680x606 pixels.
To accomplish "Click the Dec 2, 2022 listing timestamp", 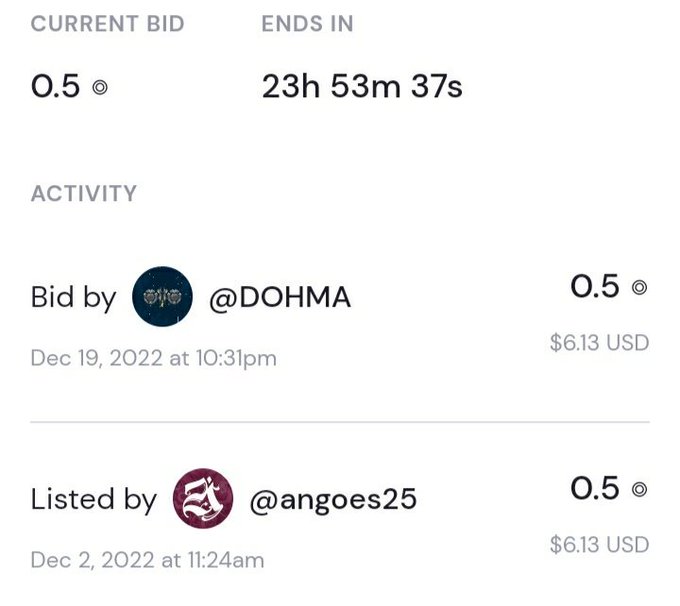I will 147,560.
